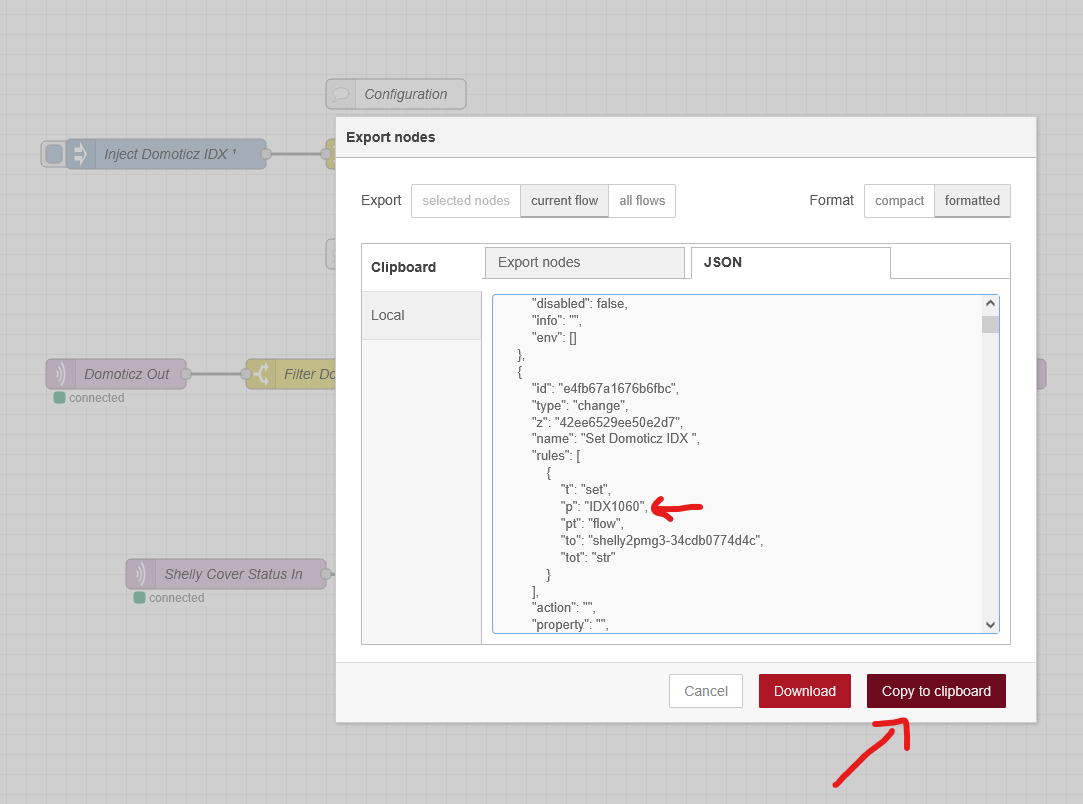Click the output port of Shelly Cover Status In

pyautogui.click(x=326, y=574)
